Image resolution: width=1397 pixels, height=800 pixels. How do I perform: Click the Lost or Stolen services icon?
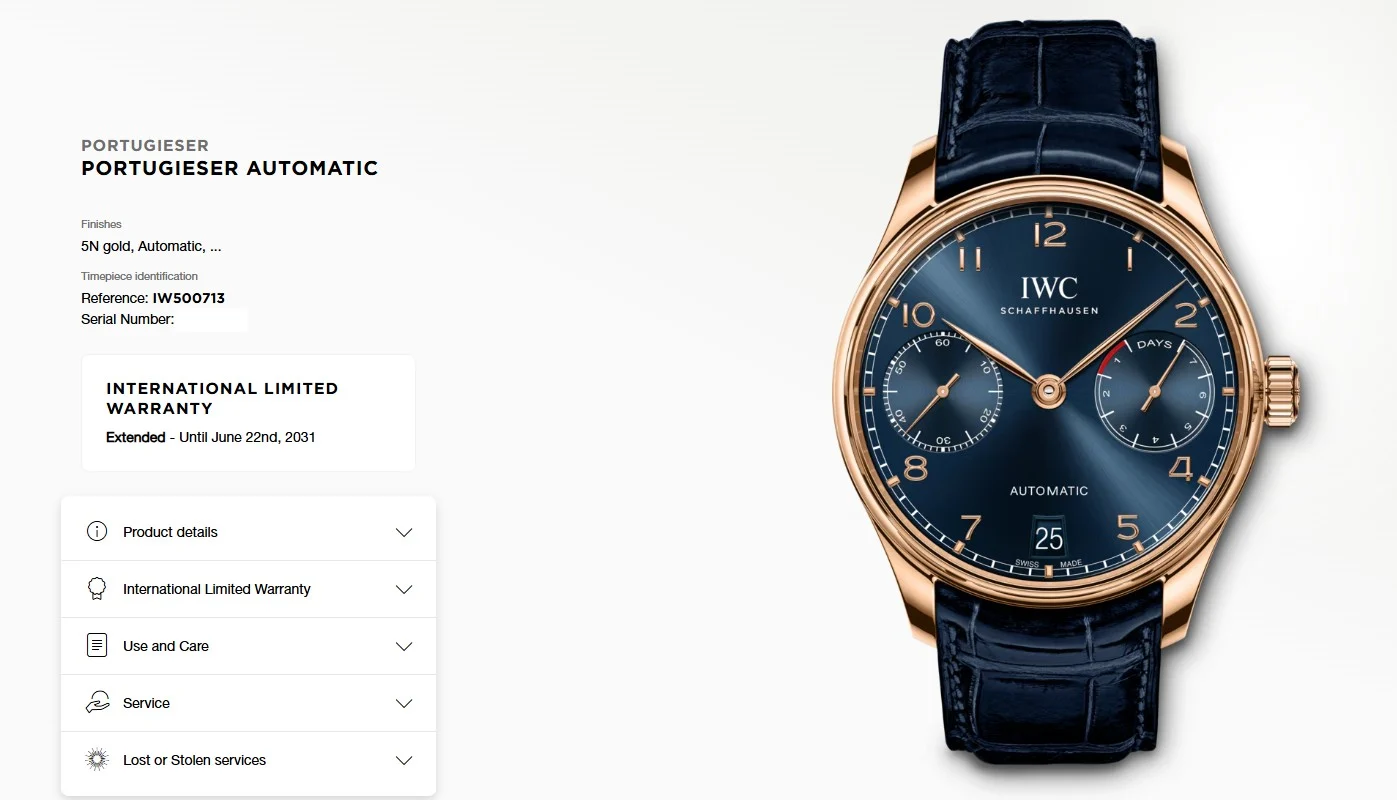(97, 759)
